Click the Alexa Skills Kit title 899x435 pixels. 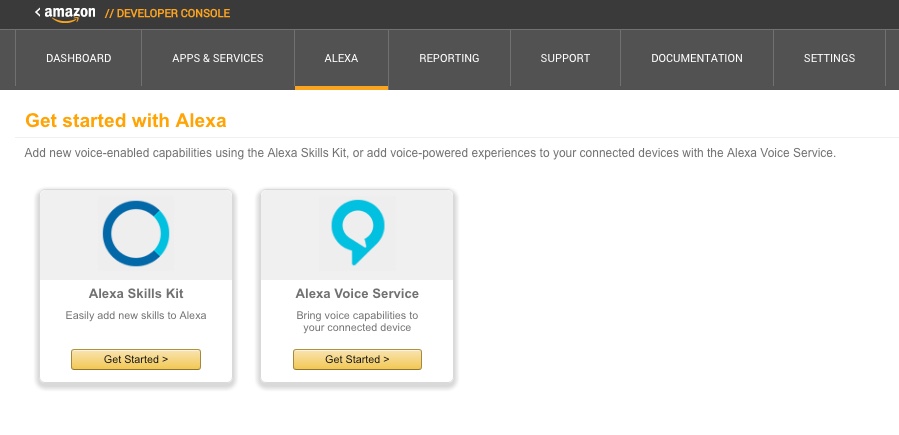(136, 293)
